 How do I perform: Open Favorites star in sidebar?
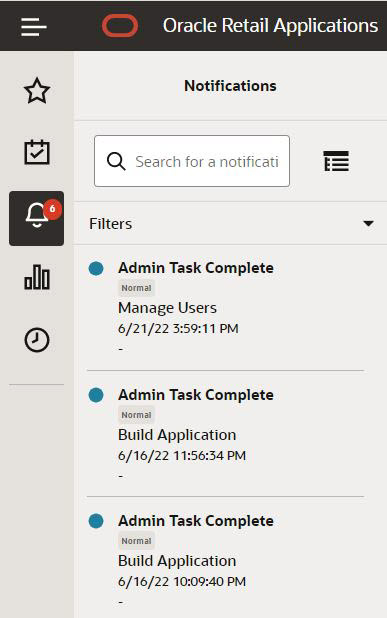click(37, 91)
